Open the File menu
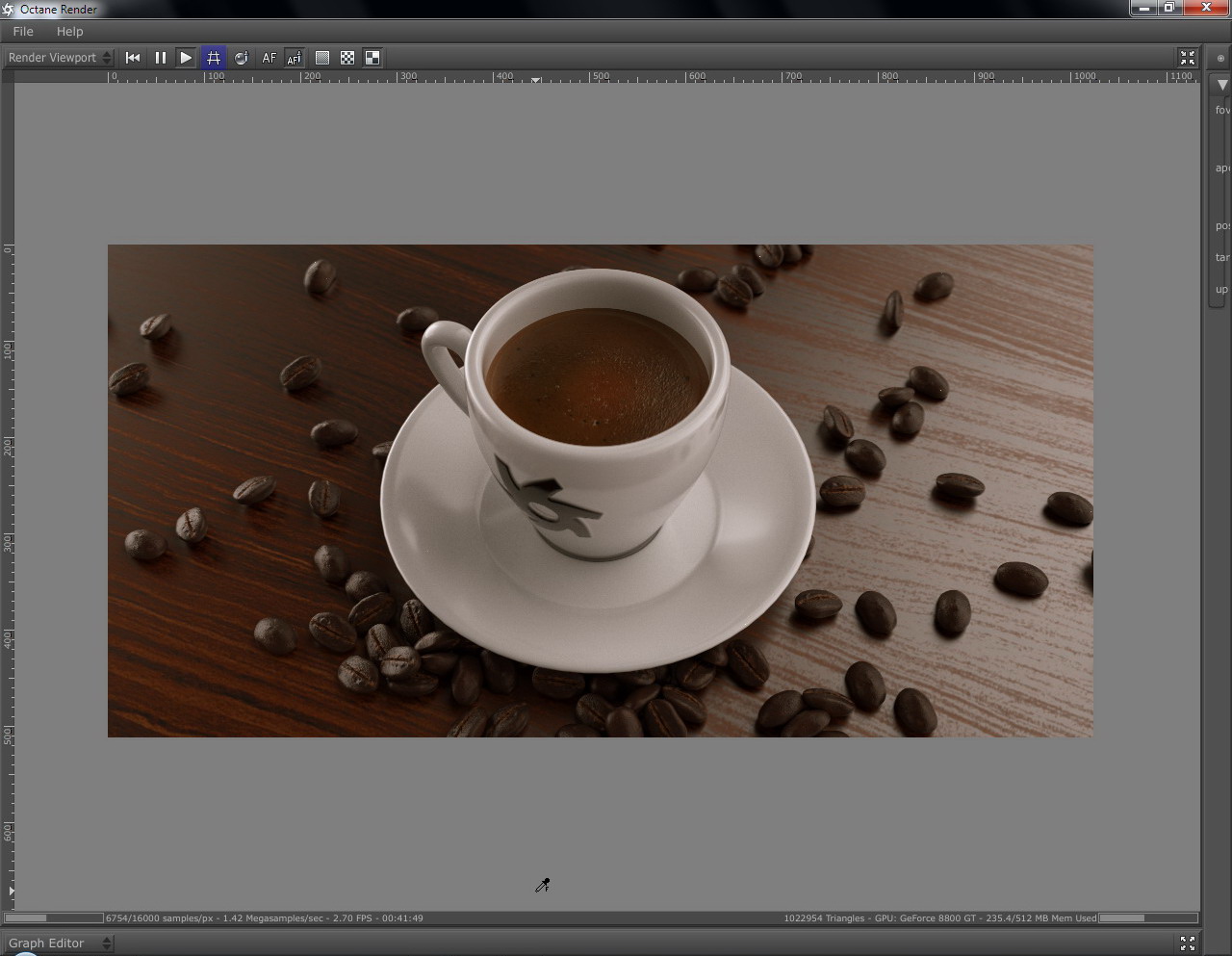1232x956 pixels. coord(23,32)
